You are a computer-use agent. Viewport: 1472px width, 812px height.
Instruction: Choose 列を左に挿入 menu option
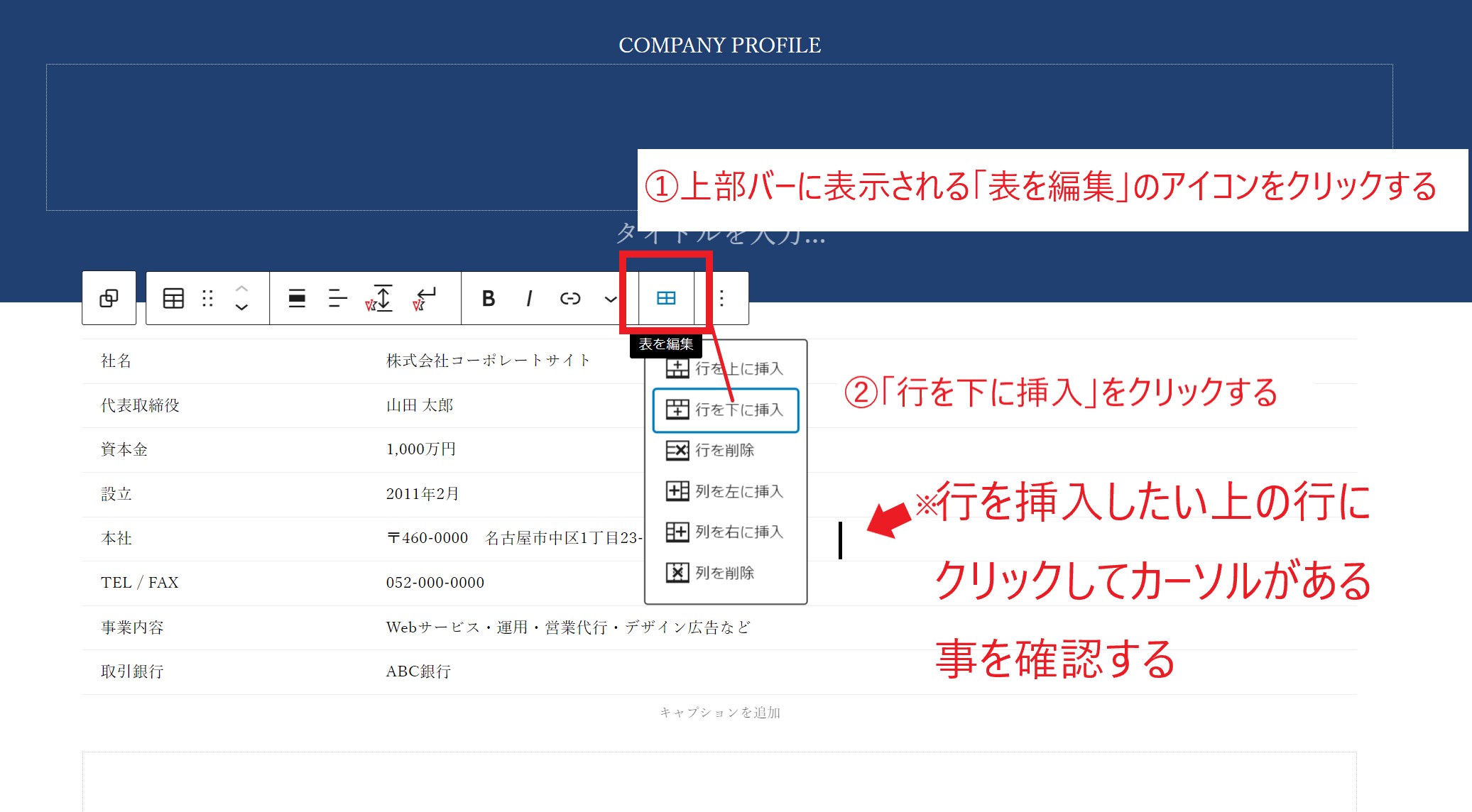[x=726, y=491]
